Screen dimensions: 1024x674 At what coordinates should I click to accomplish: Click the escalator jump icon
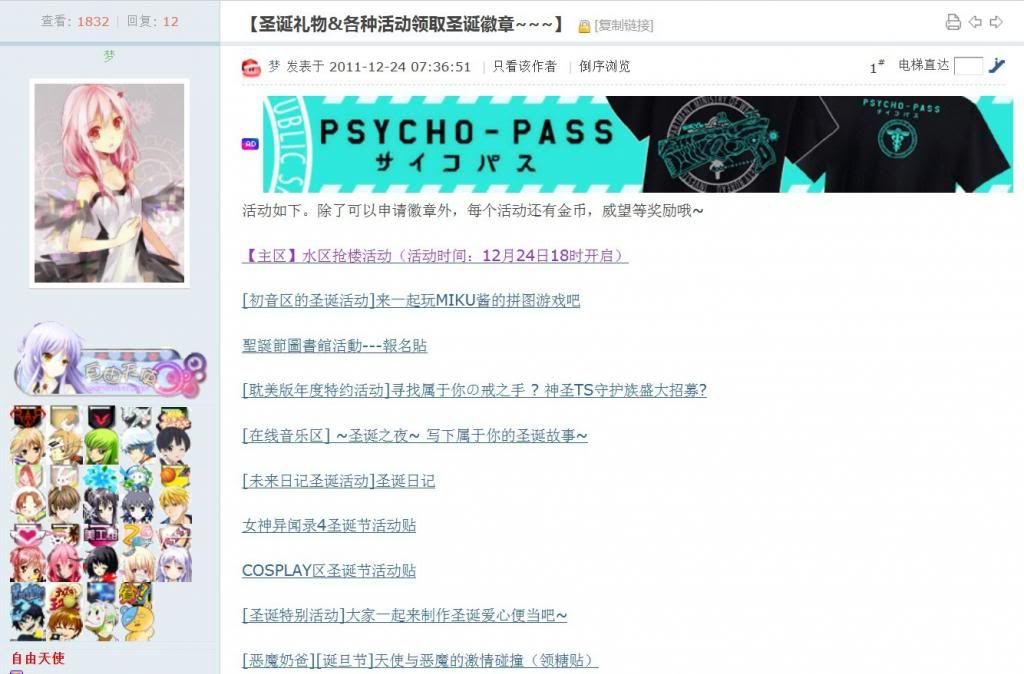coord(997,66)
